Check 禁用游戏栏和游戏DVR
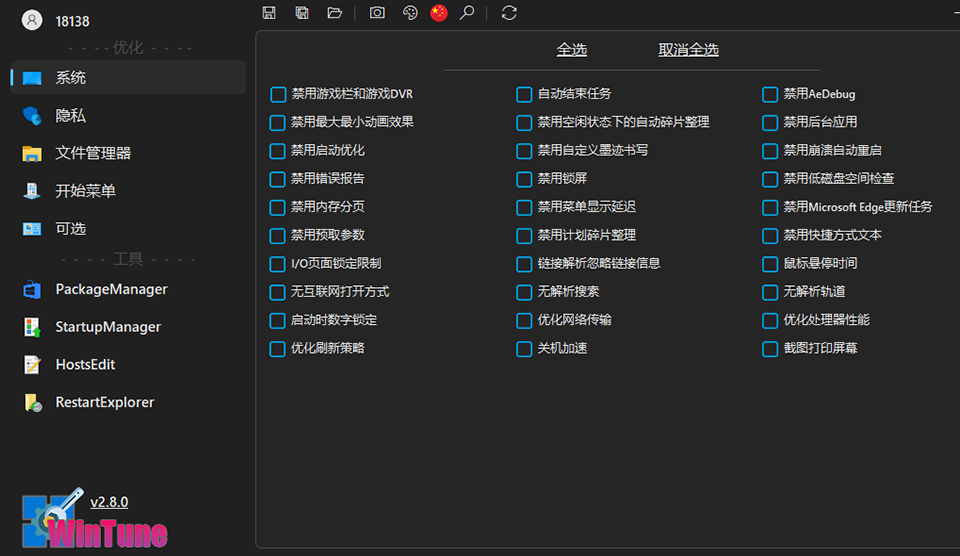The width and height of the screenshot is (960, 556). [278, 94]
